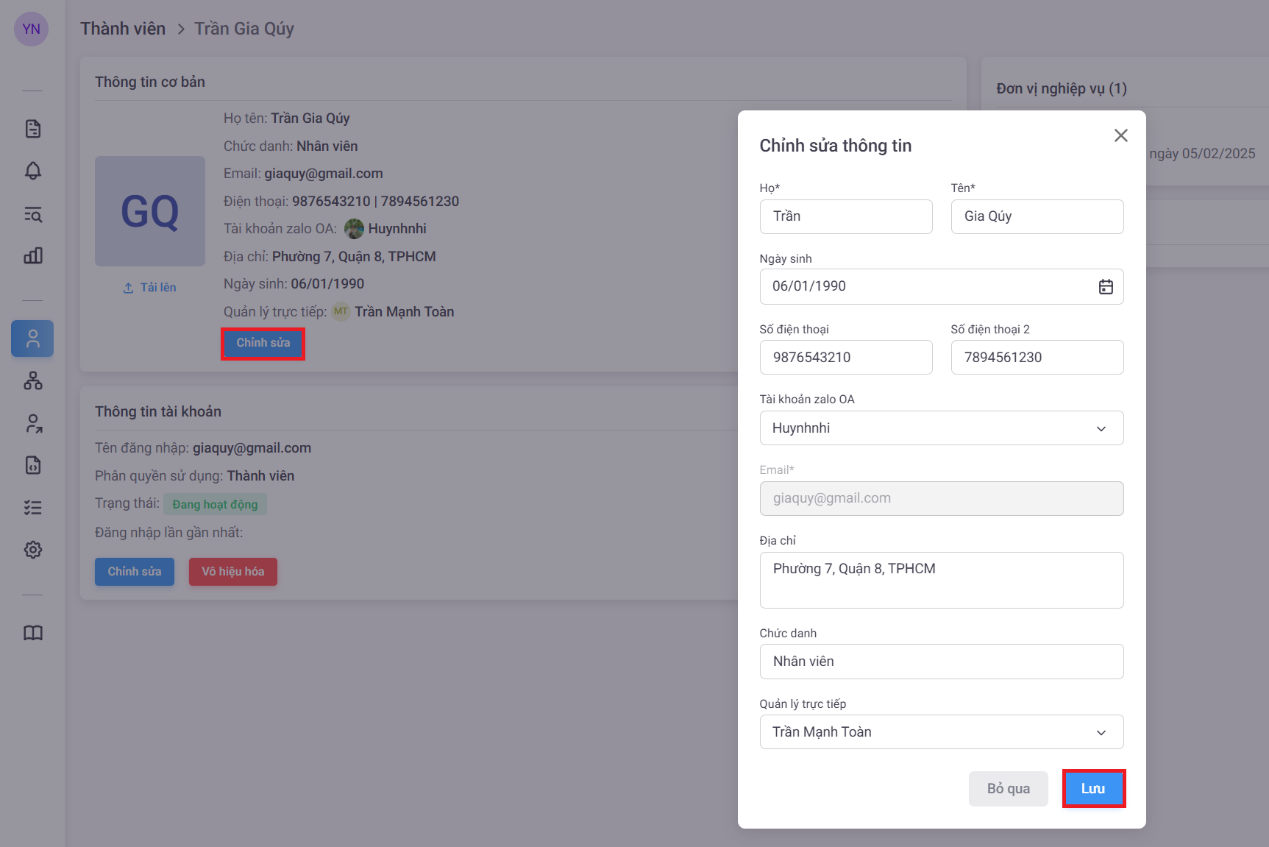Click the red Vô hiệu hóa button
The image size is (1269, 847).
(232, 572)
